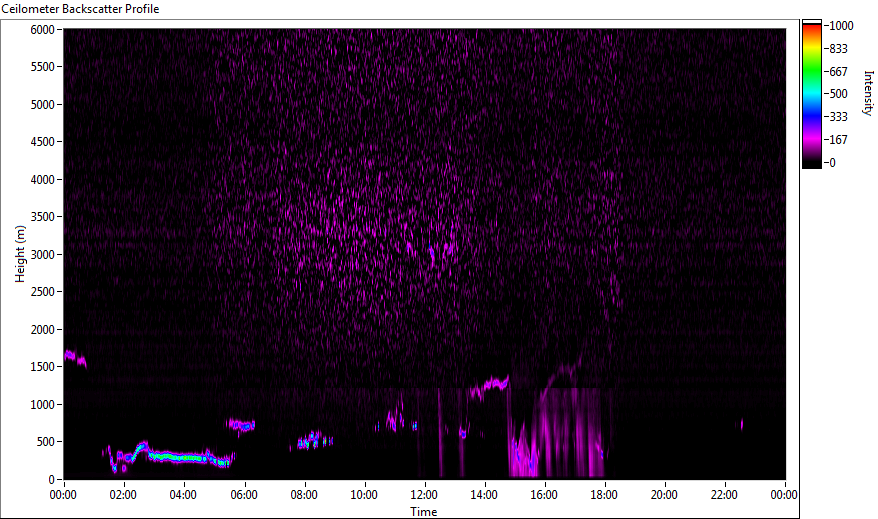878x519 pixels.
Task: Select the 5000 height axis label
Action: pos(43,105)
